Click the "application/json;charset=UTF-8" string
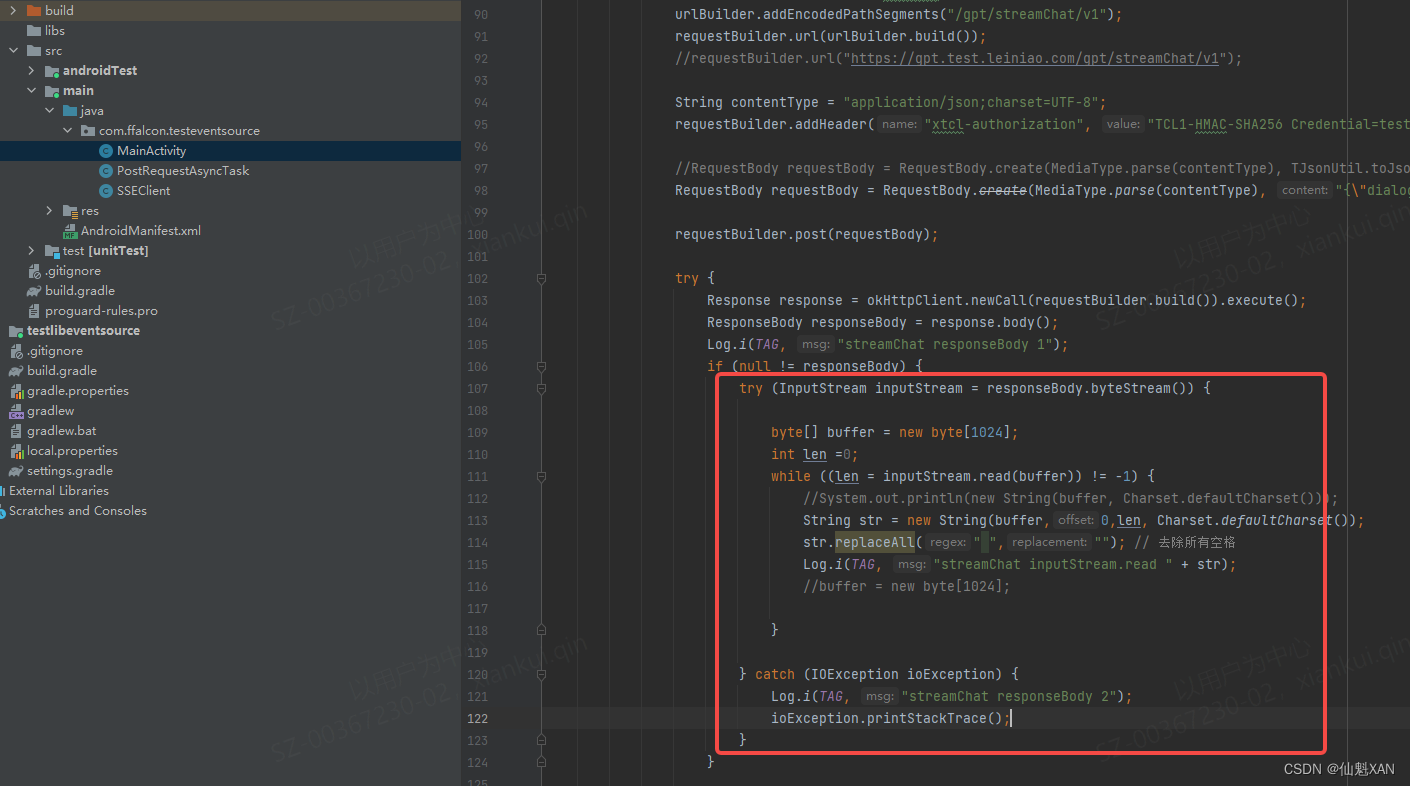The image size is (1410, 786). click(971, 103)
